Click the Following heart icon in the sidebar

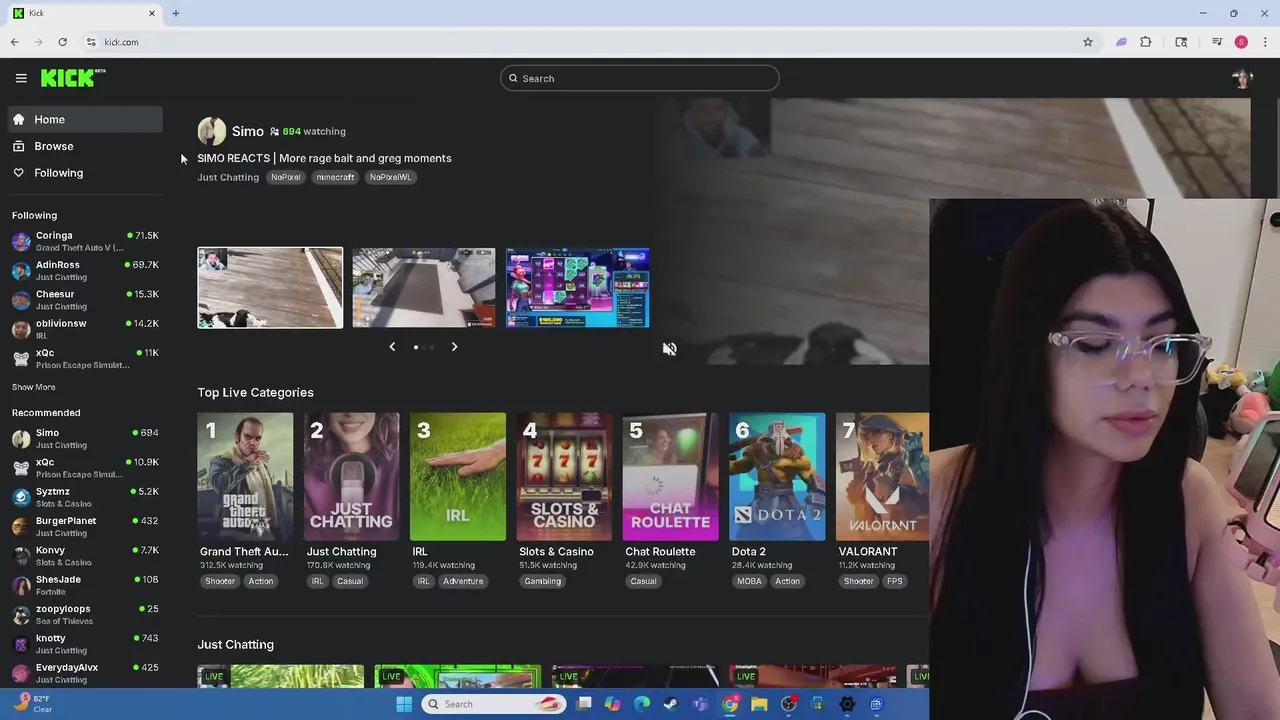(x=18, y=173)
